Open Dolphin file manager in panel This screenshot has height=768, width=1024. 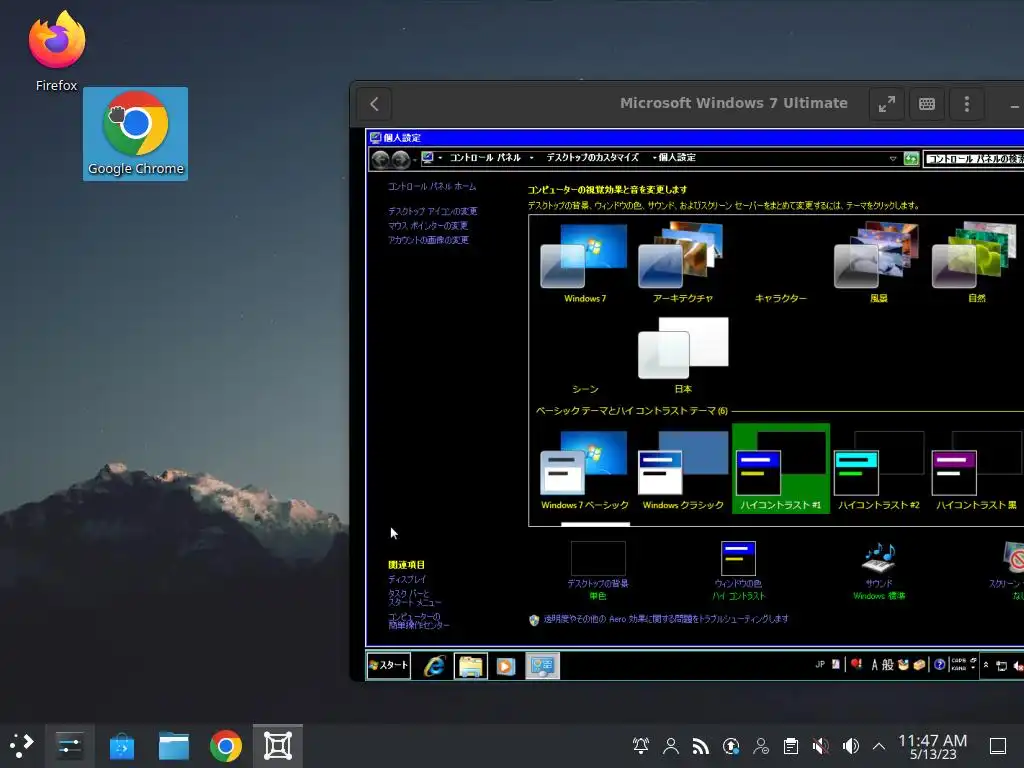(174, 746)
